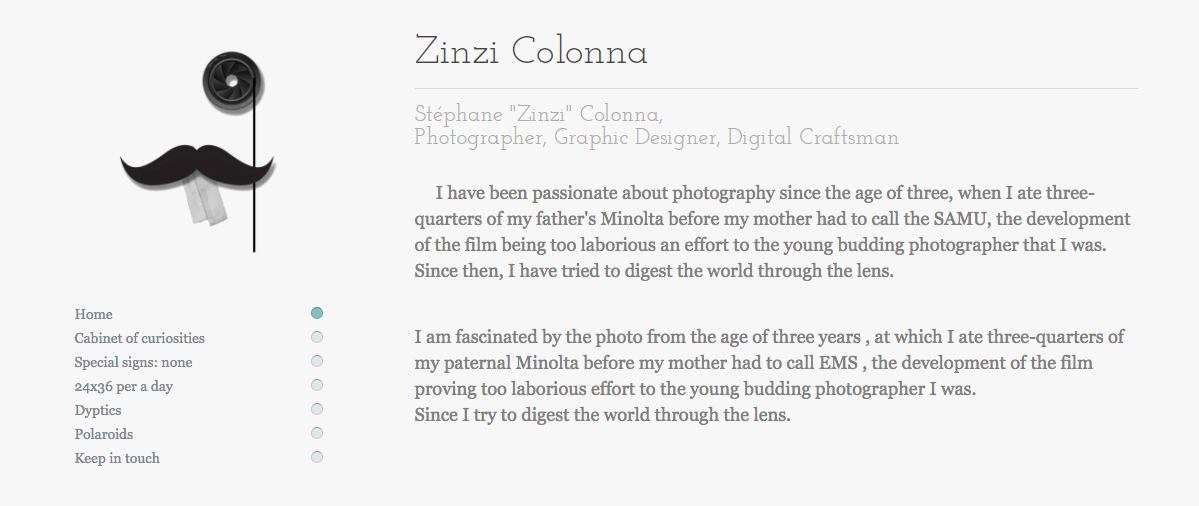Go to Cabinet of curiosities page

pyautogui.click(x=140, y=338)
